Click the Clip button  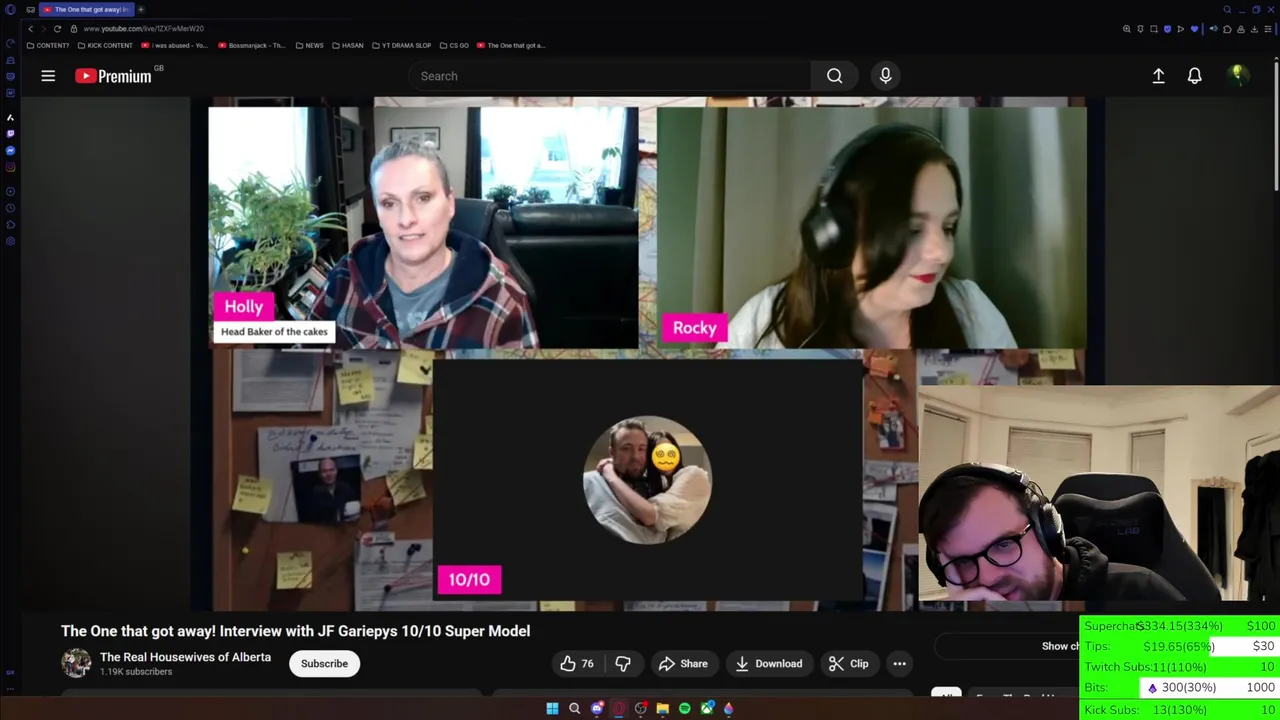[849, 664]
